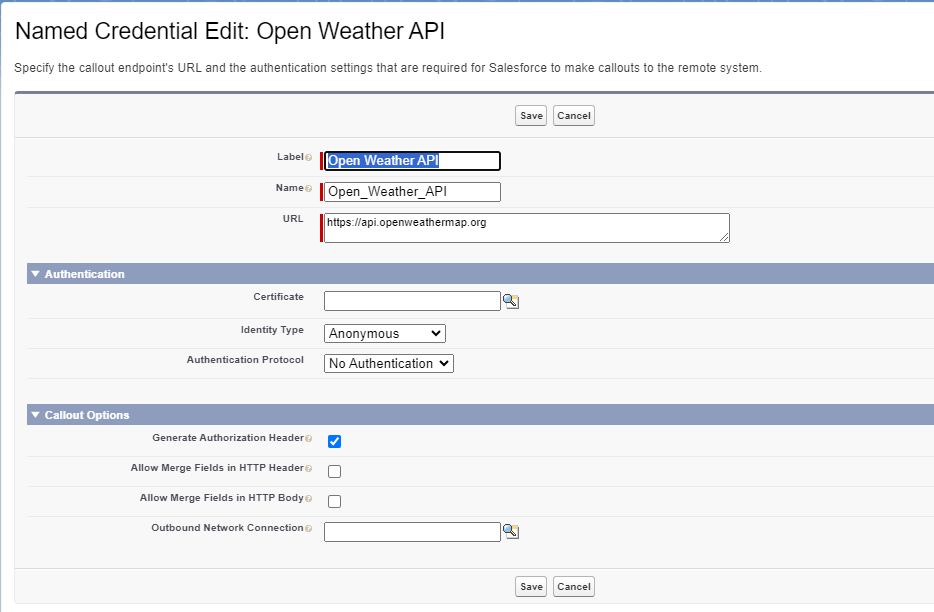The height and width of the screenshot is (612, 934).
Task: Enable Allow Merge Fields in HTTP Header
Action: pyautogui.click(x=334, y=471)
